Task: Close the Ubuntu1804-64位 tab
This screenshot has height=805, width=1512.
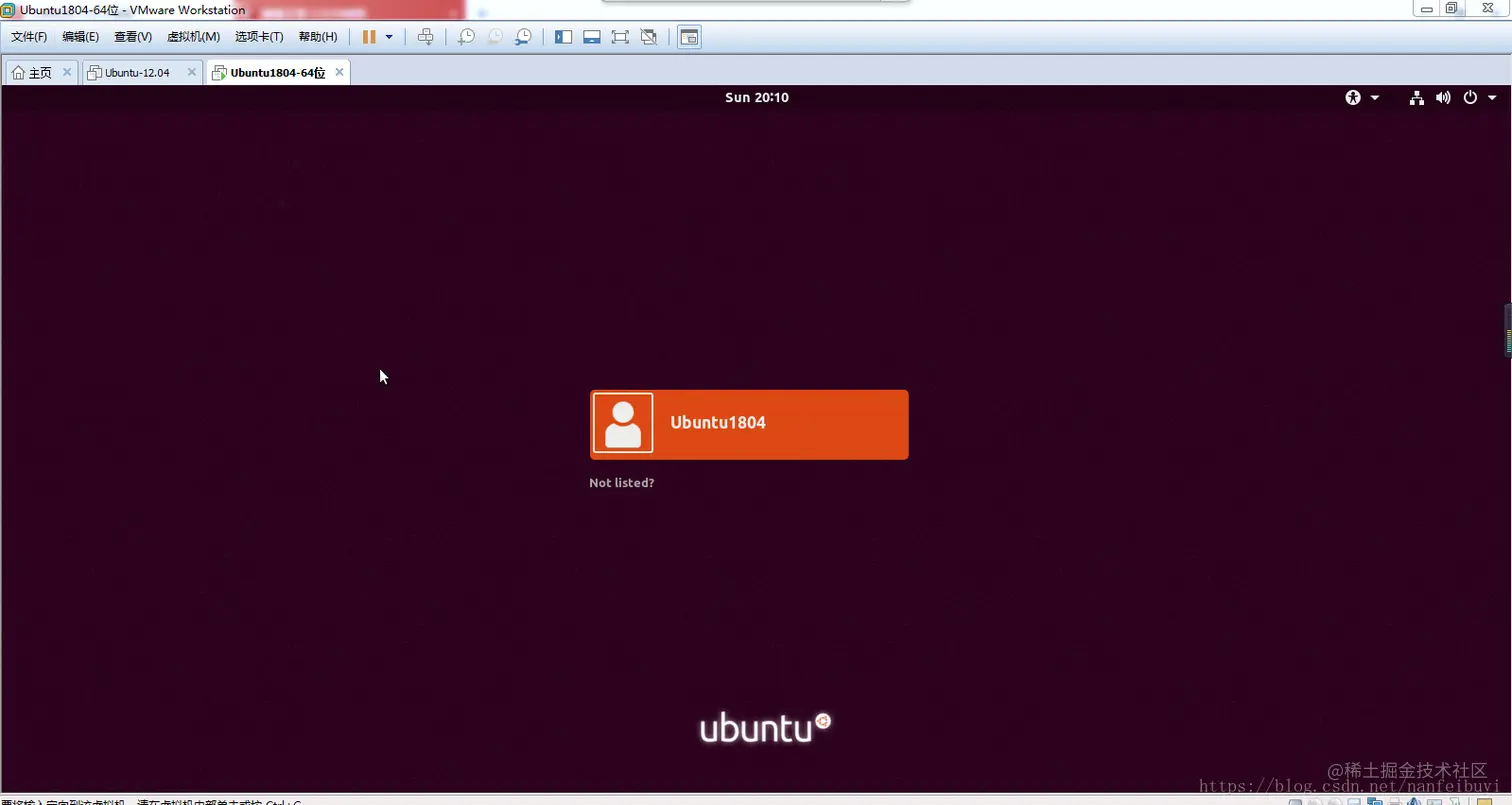Action: [340, 72]
